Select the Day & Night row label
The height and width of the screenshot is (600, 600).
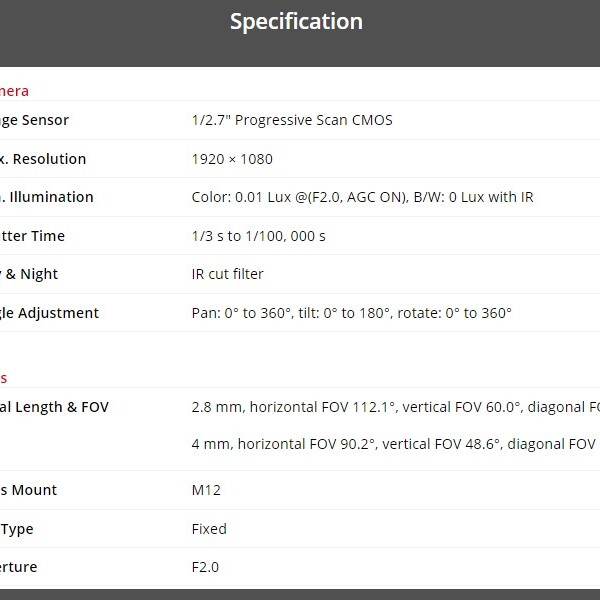pos(30,274)
